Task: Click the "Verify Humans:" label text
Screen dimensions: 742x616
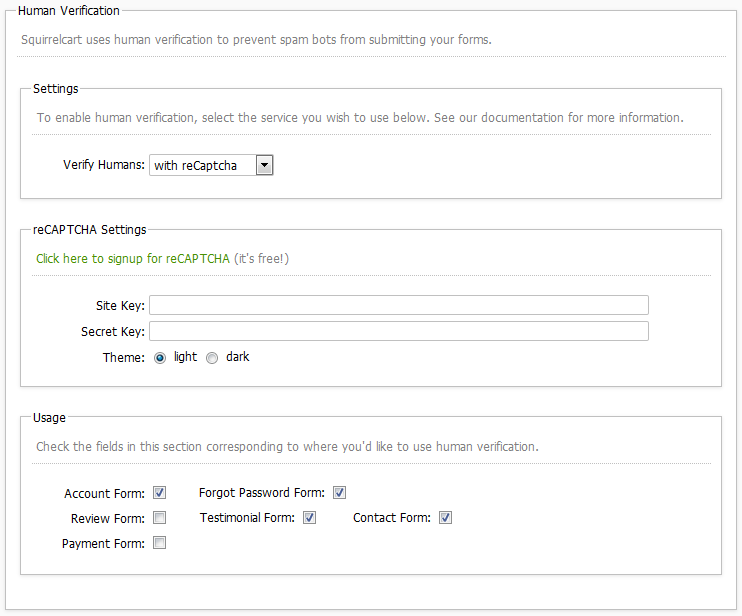Action: pos(104,165)
